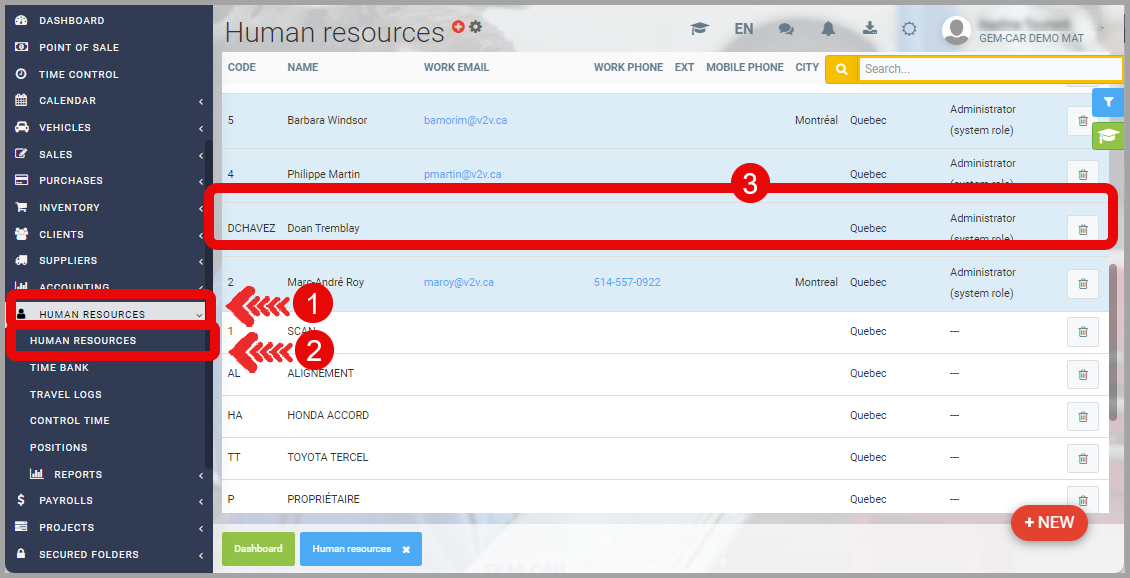Switch language using EN selector
Image resolution: width=1130 pixels, height=578 pixels.
pyautogui.click(x=743, y=29)
